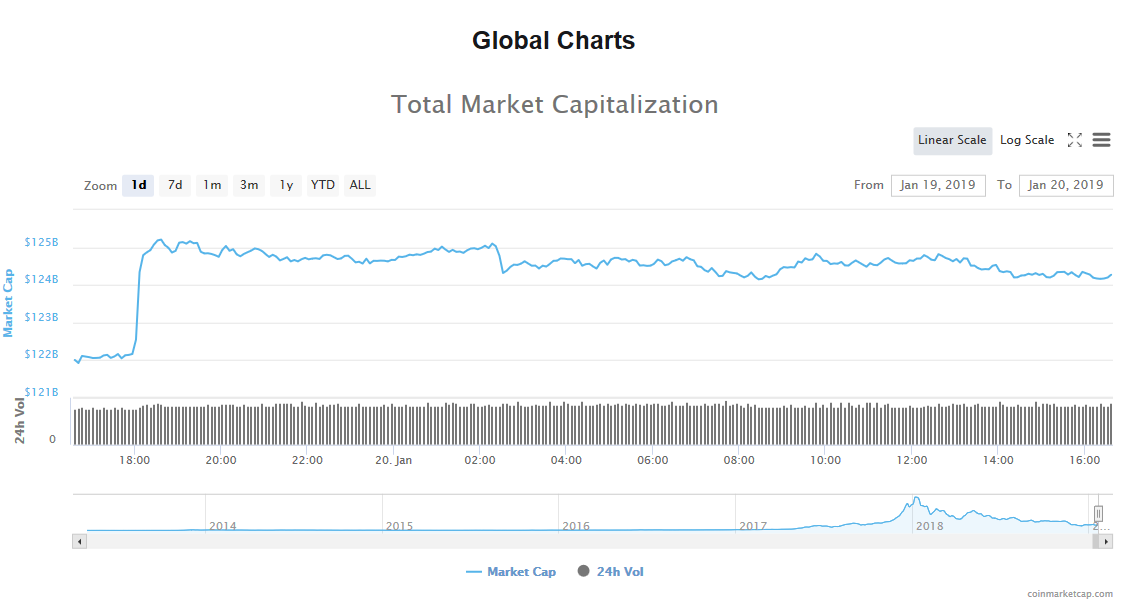Click the fullscreen expand icon

1075,140
